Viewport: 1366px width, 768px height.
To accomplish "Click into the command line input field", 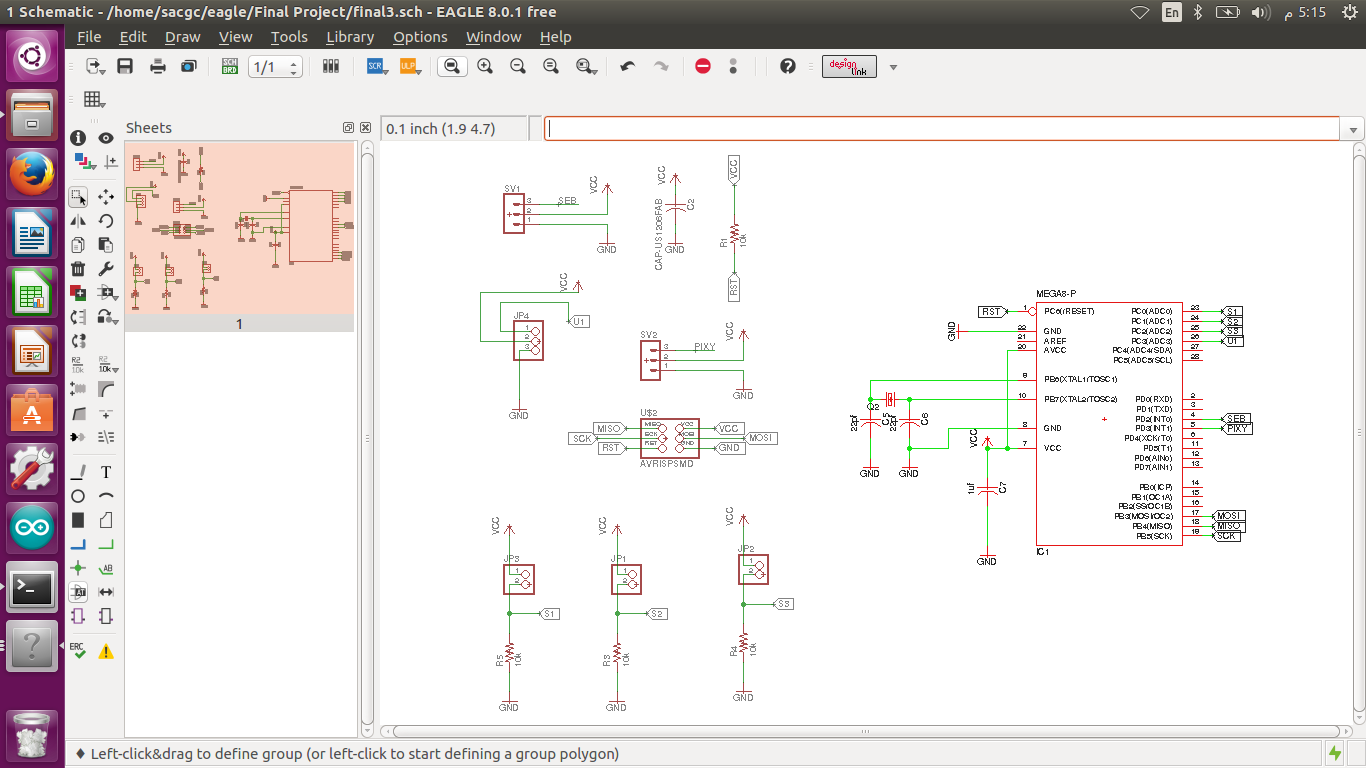I will coord(940,129).
